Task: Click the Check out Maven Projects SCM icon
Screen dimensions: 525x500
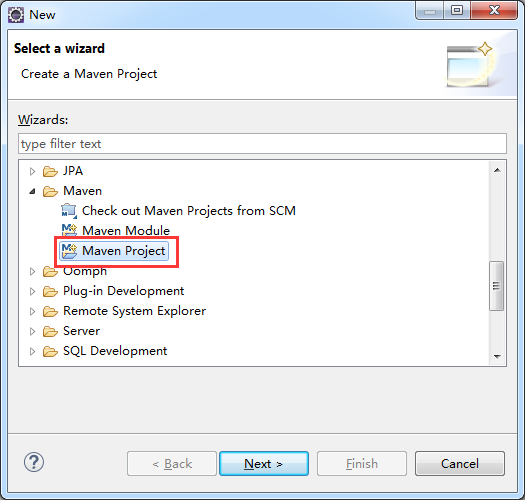Action: tap(69, 211)
